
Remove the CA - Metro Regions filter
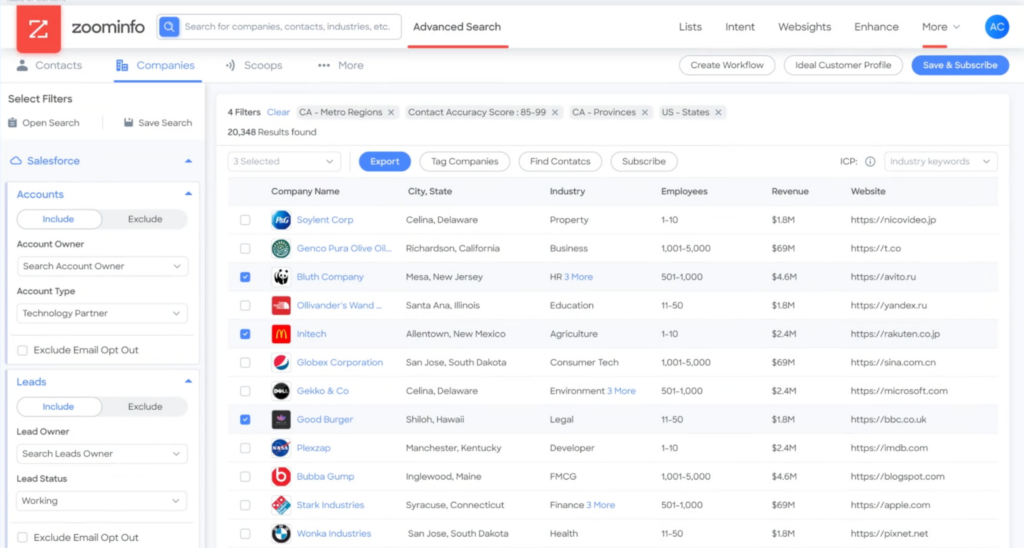(391, 112)
